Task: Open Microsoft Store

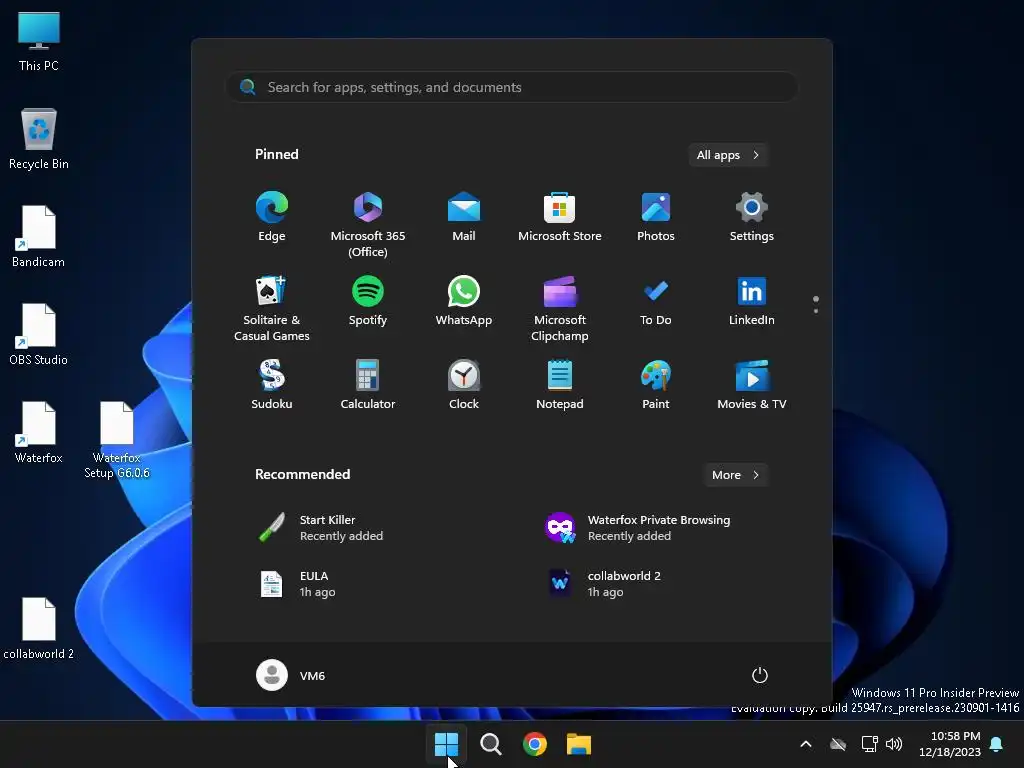Action: (x=560, y=217)
